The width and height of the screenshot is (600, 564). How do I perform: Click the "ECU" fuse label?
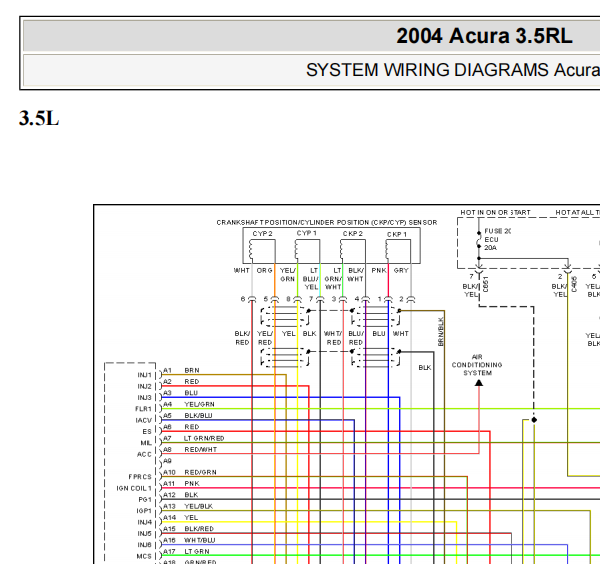[x=491, y=240]
